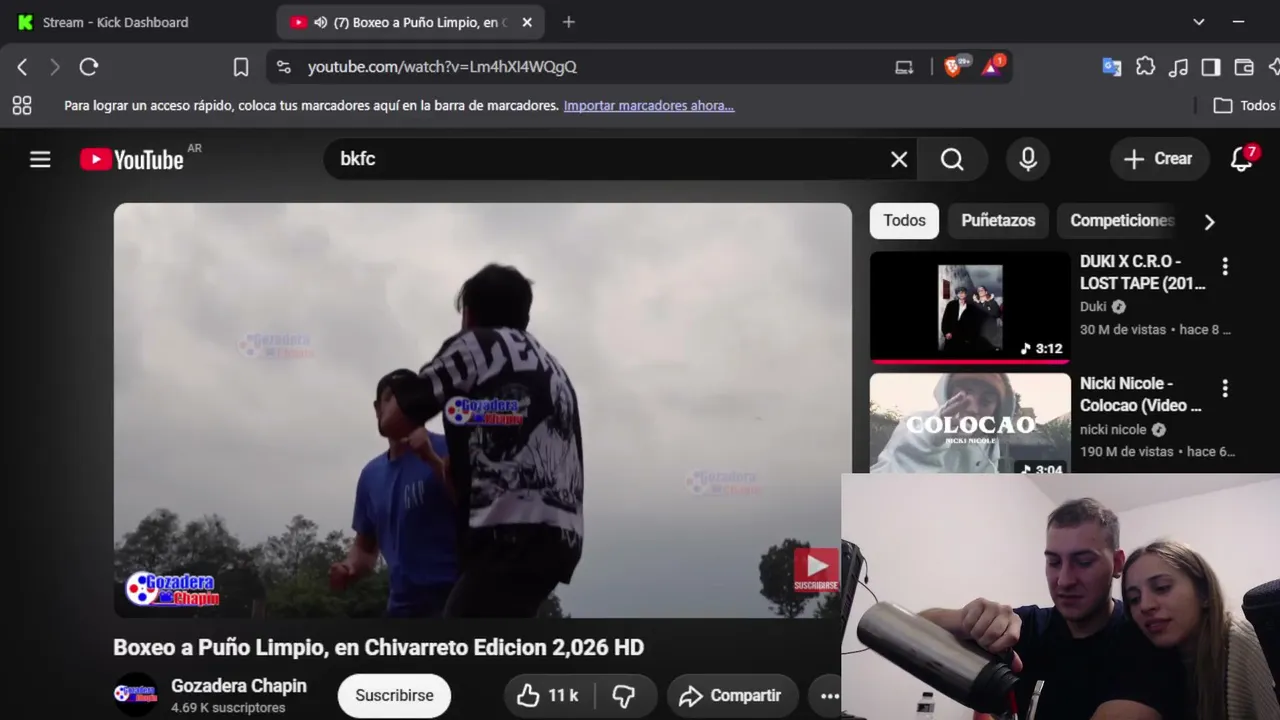This screenshot has height=720, width=1280.
Task: Open the apps grid in the bookmarks bar
Action: point(22,105)
